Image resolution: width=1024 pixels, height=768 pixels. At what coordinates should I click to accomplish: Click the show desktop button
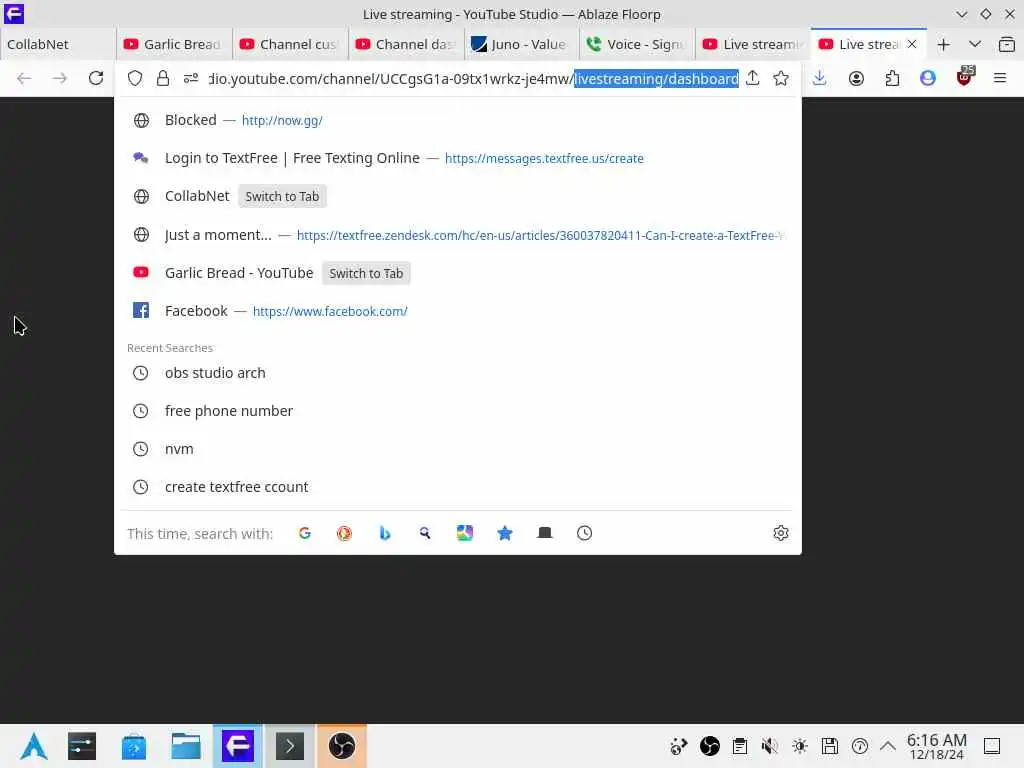992,746
